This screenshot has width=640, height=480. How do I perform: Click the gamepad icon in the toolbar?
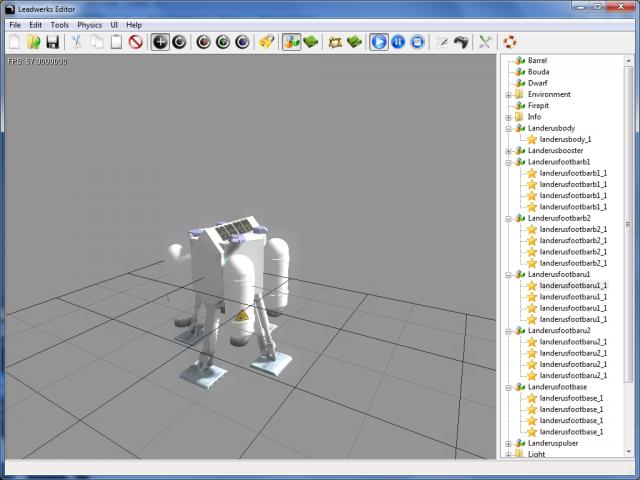click(x=461, y=42)
